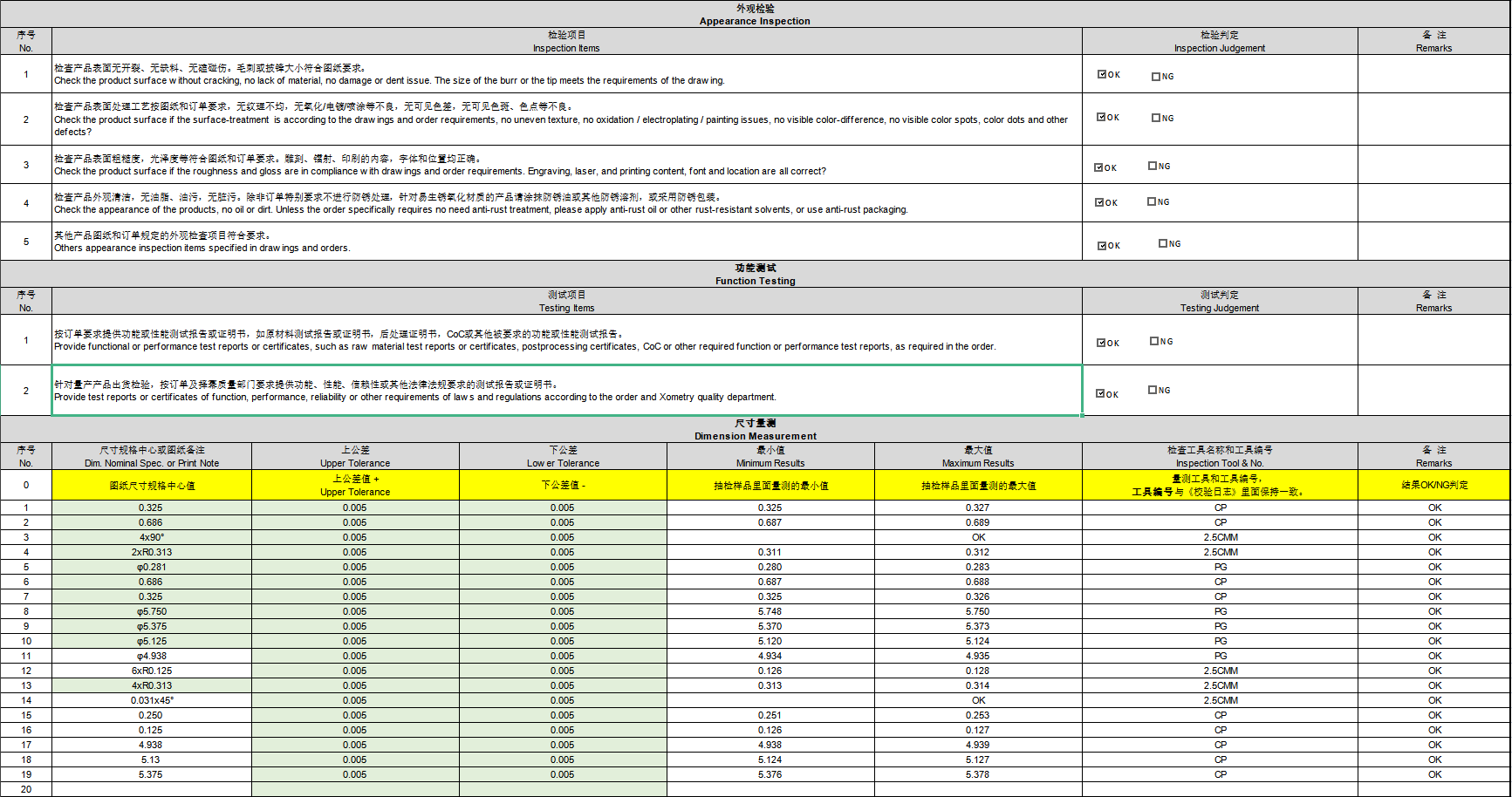Screen dimensions: 1512x797
Task: Select nominal spec cell '2xR0.313'
Action: (x=152, y=552)
